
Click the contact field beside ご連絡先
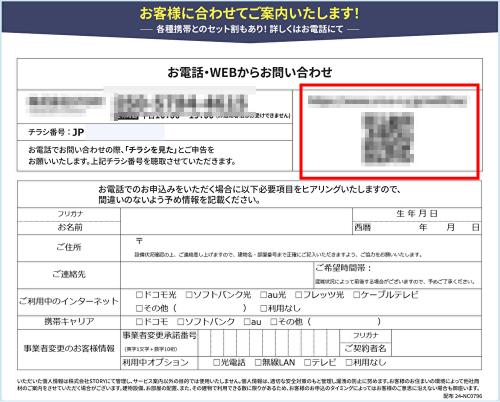coord(217,275)
